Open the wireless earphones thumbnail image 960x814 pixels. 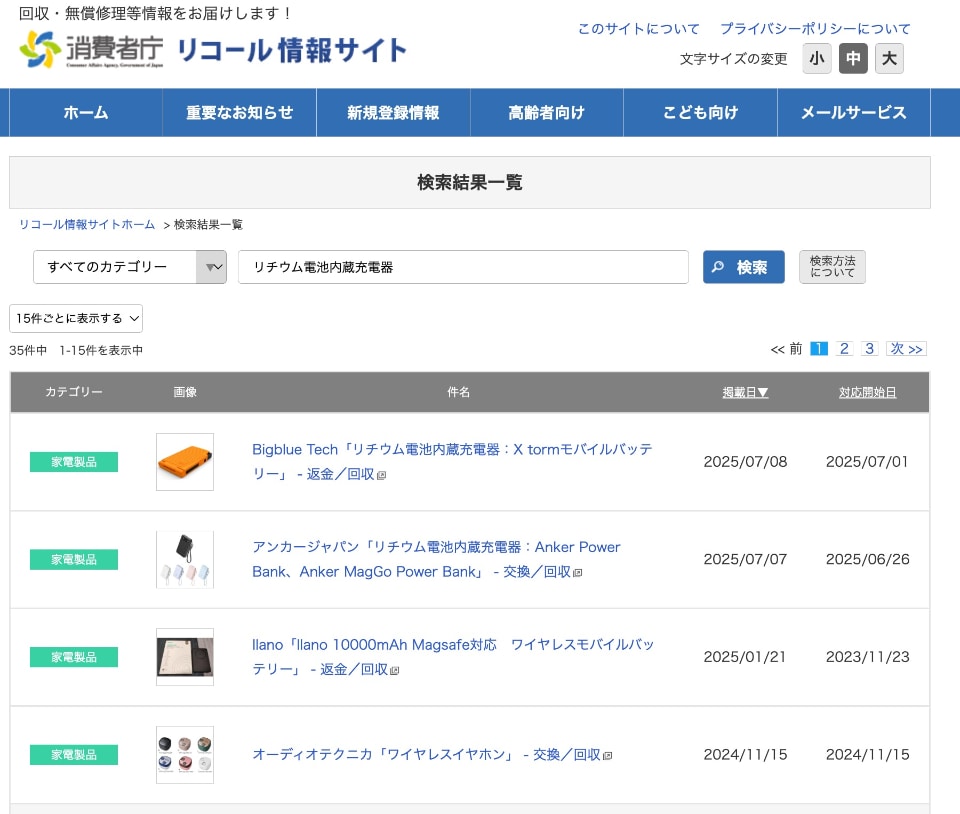pos(185,754)
